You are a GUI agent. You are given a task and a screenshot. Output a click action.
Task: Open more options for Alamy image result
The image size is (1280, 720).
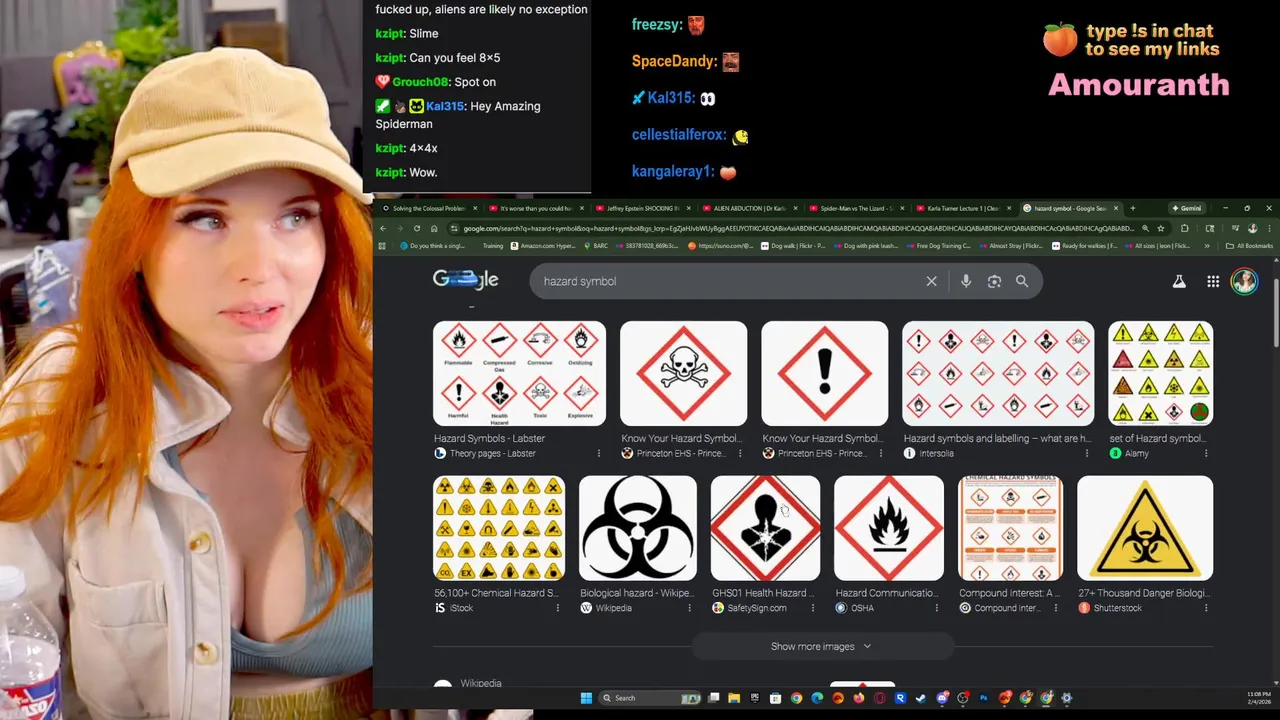click(1206, 453)
